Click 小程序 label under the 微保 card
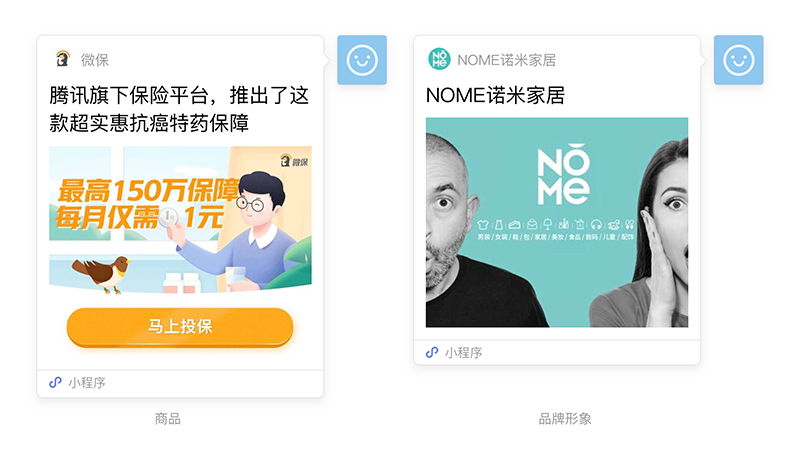The height and width of the screenshot is (450, 800). pos(87,383)
